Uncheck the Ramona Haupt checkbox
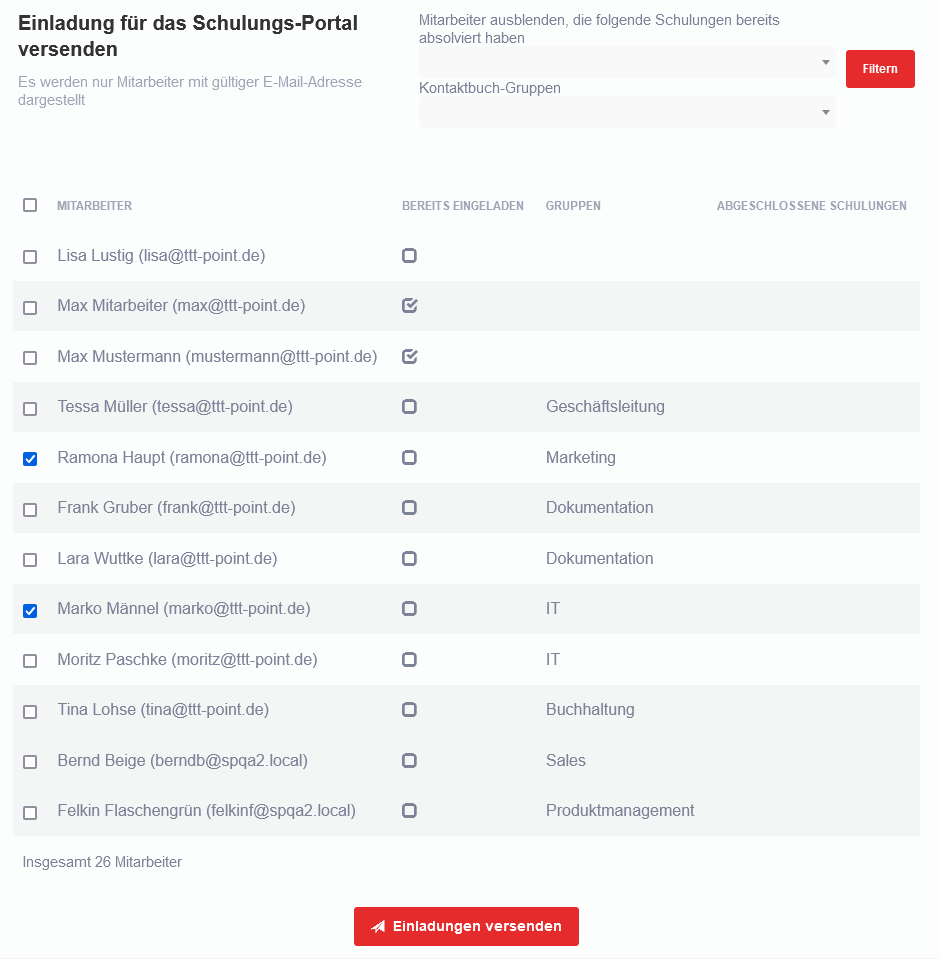 coord(30,459)
